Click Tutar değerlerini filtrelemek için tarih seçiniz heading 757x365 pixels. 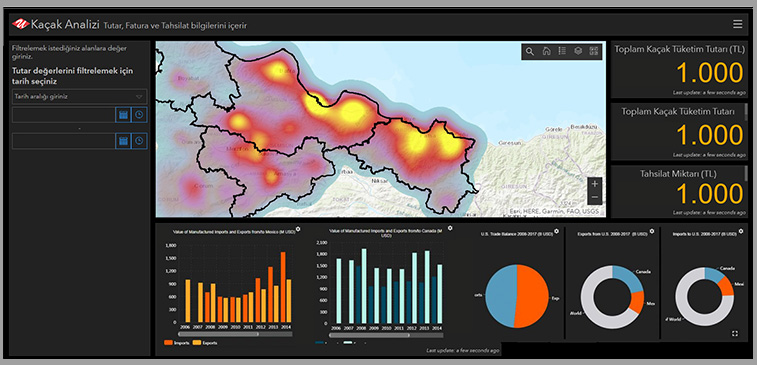[72, 76]
